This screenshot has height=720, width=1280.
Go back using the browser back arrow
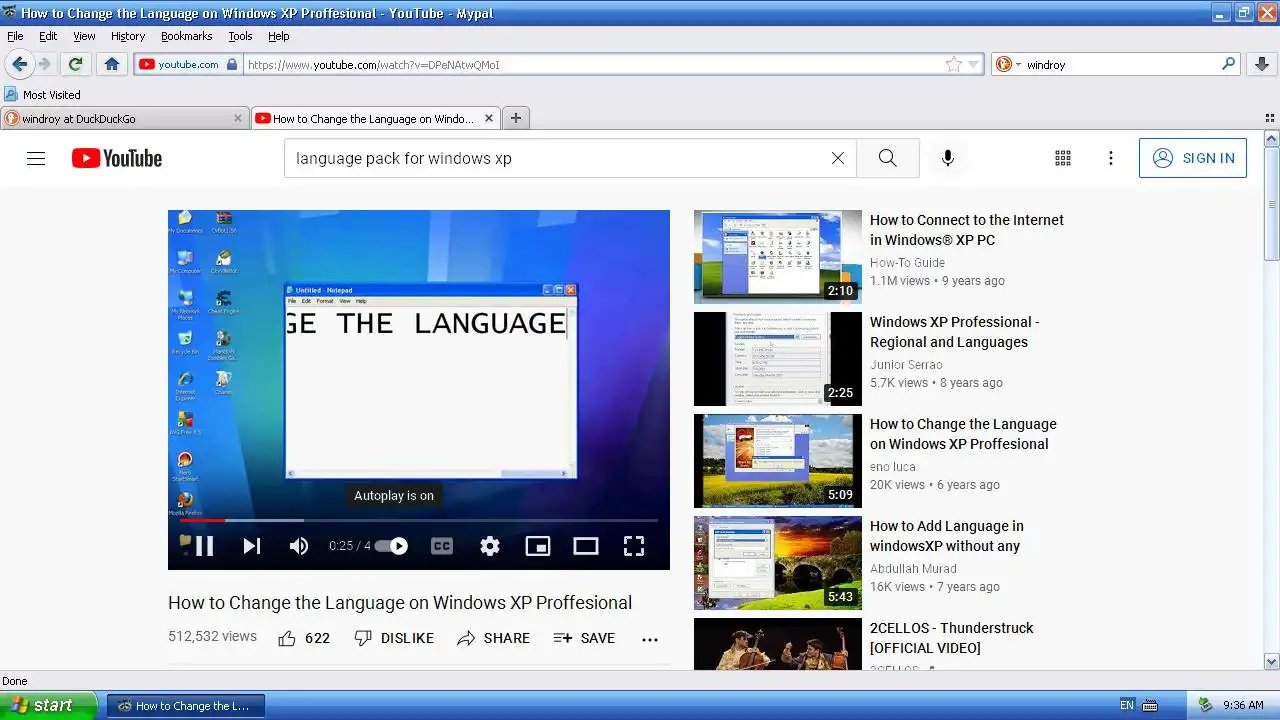tap(19, 64)
